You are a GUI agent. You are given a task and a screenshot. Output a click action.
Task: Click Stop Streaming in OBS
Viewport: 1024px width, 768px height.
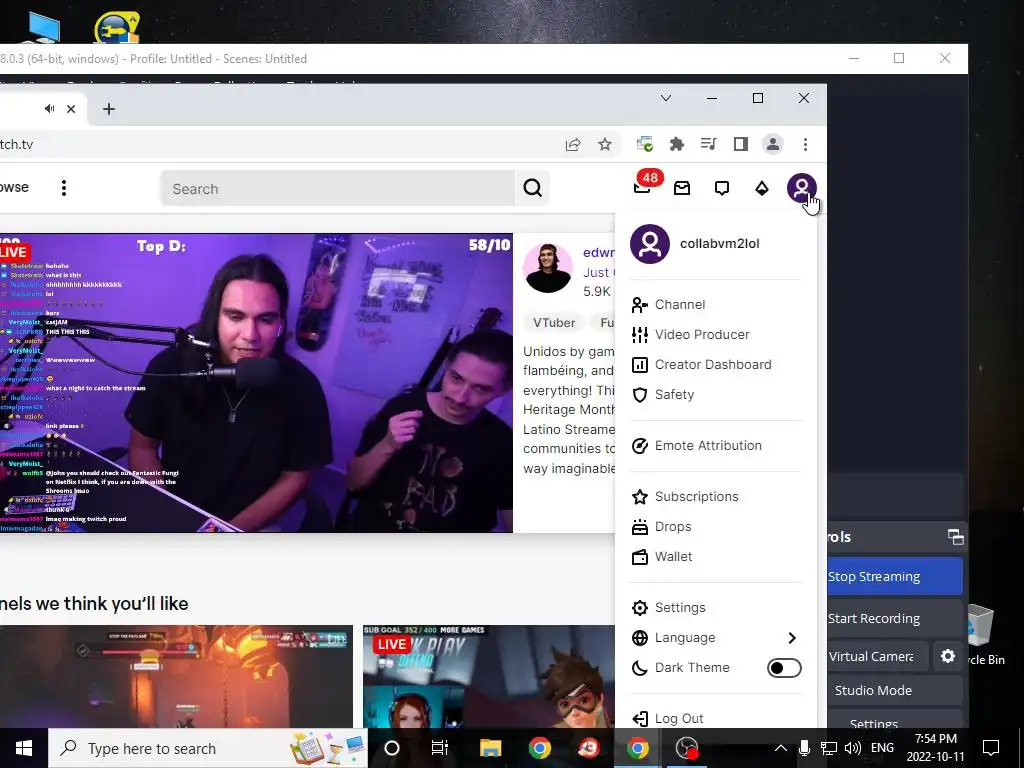894,576
